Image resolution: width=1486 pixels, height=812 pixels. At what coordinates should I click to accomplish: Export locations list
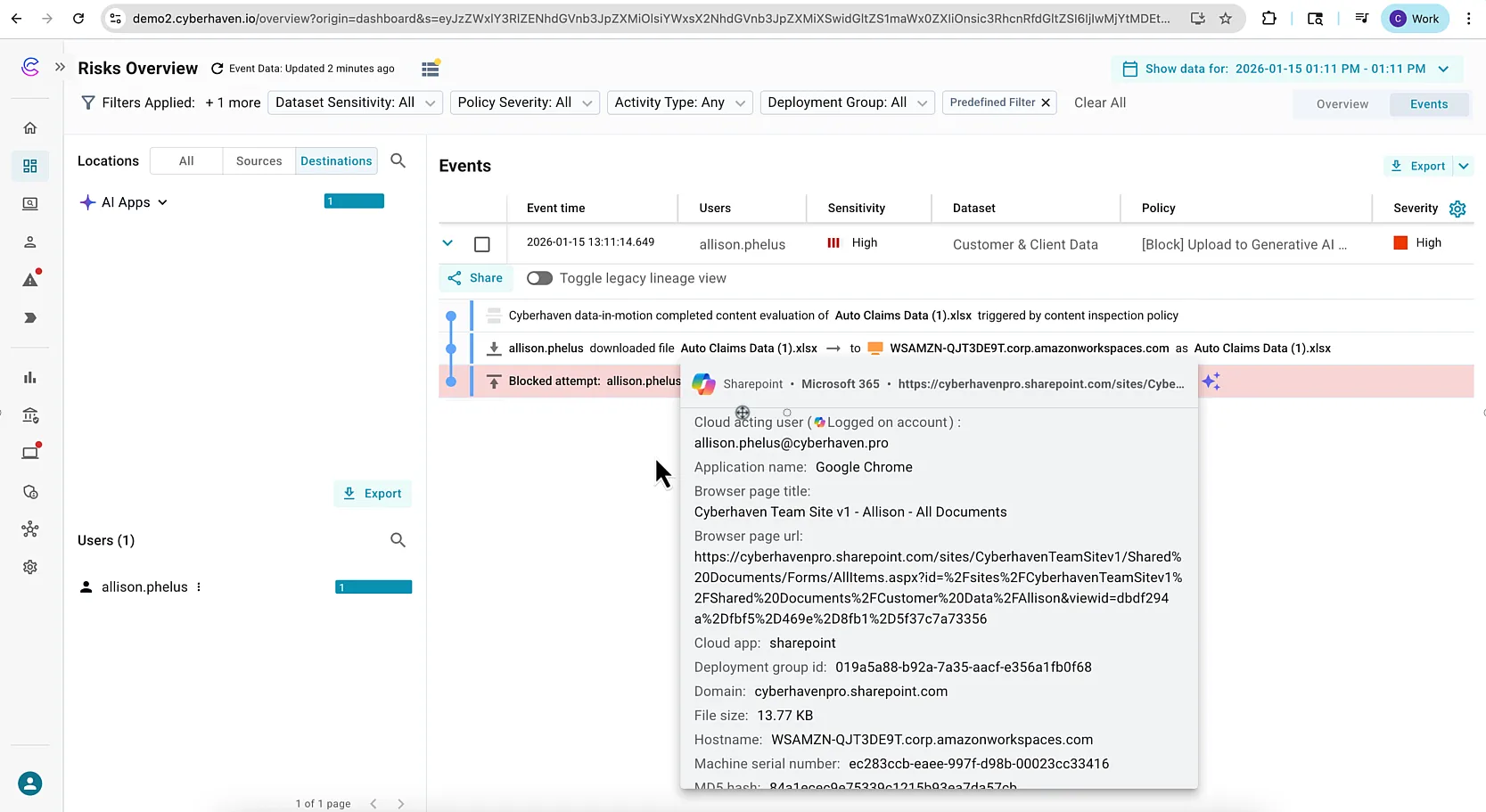(x=373, y=494)
